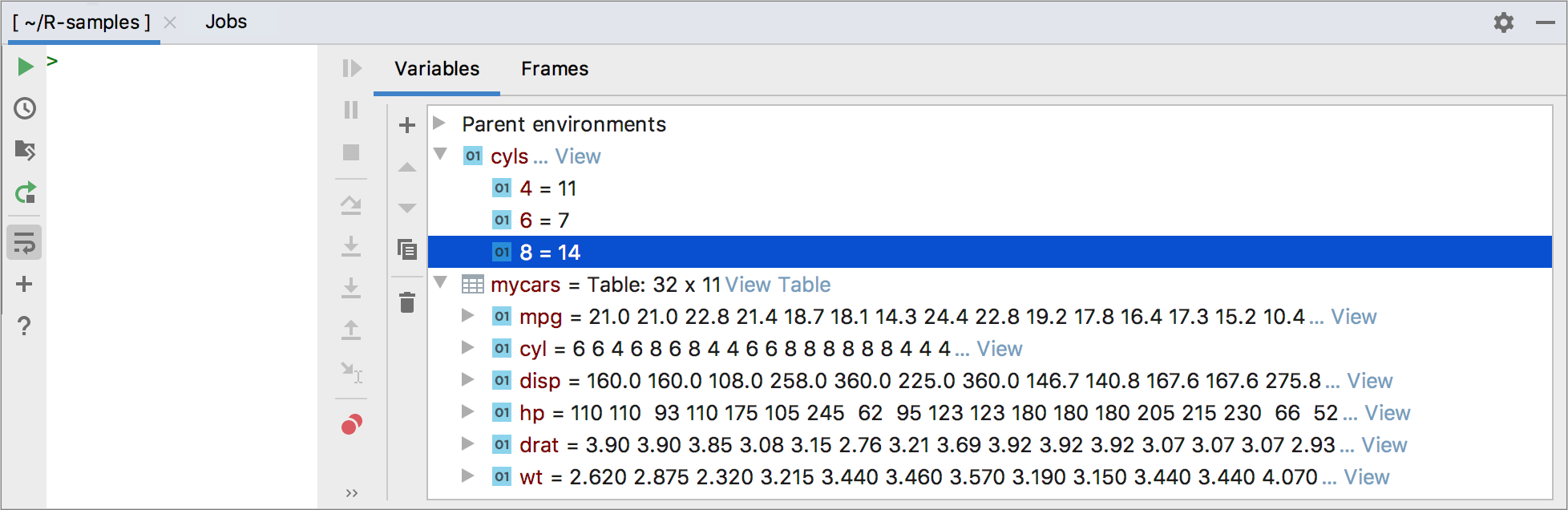Screen dimensions: 1568x510
Task: Copy the selected variable value
Action: click(x=407, y=250)
